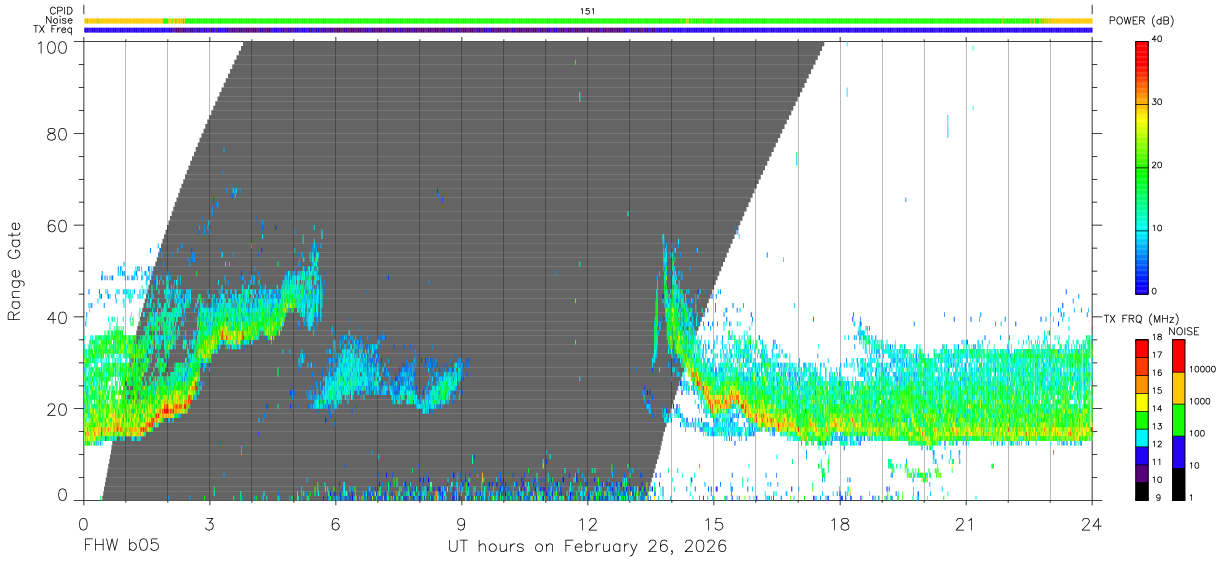Click the x-axis label 21
The image size is (1228, 567).
(965, 524)
